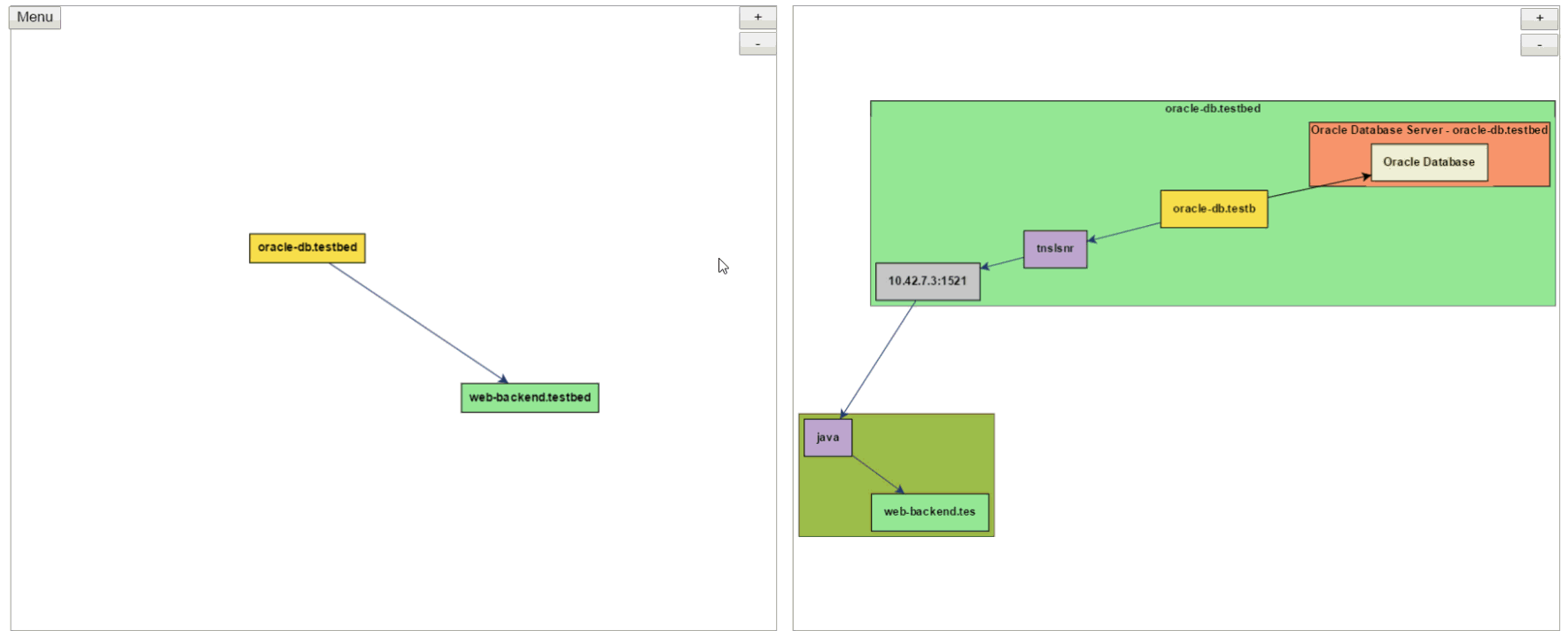Click the edge from oracle-db.testb to tnslsnr
1568x638 pixels.
point(1124,232)
